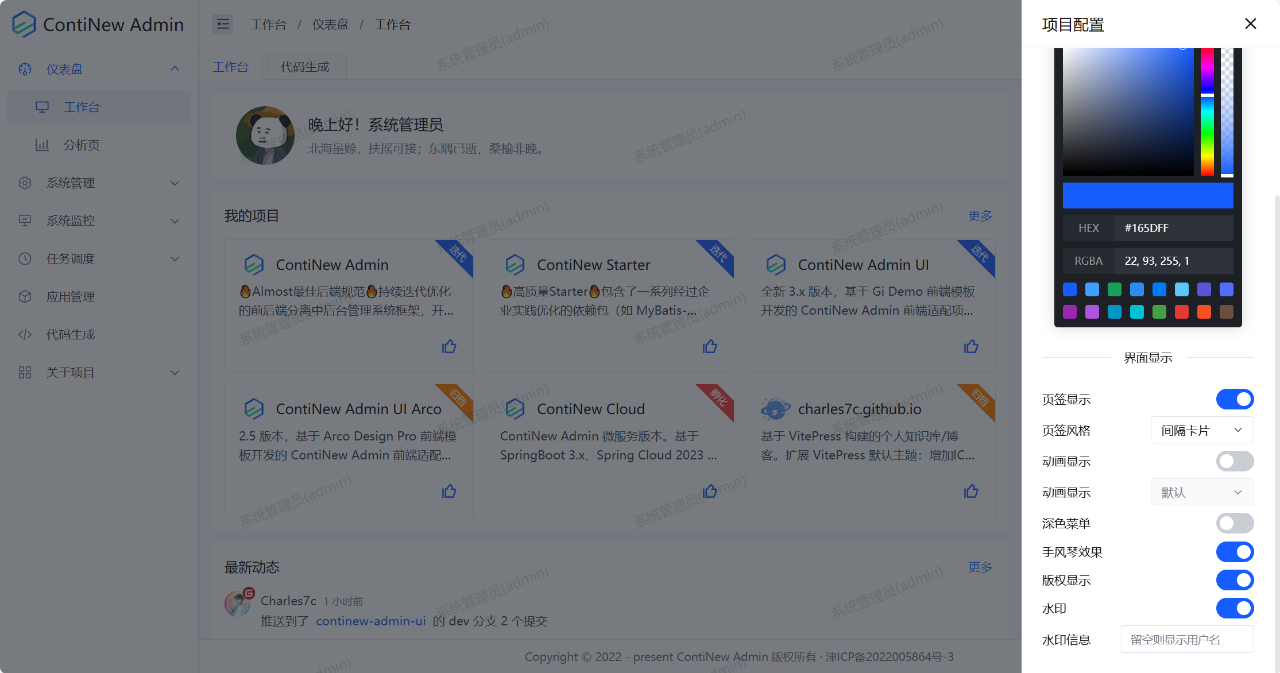Viewport: 1280px width, 673px height.
Task: Click the alpha transparency slider in color picker
Action: click(1227, 112)
